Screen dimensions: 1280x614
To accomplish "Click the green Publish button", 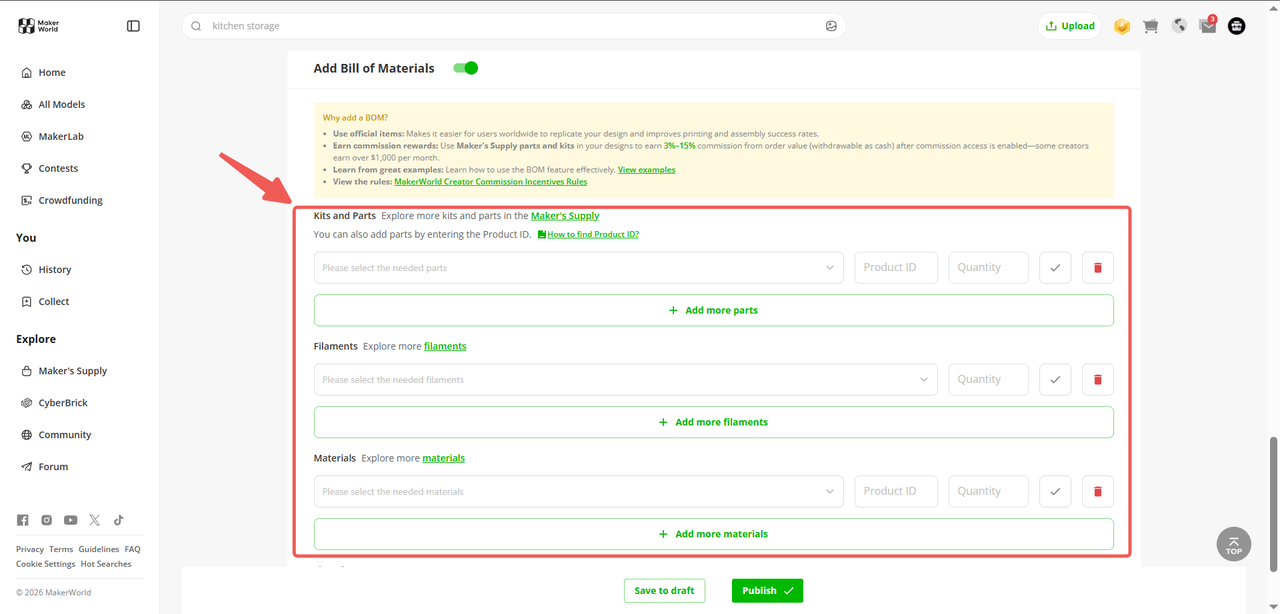I will 767,590.
